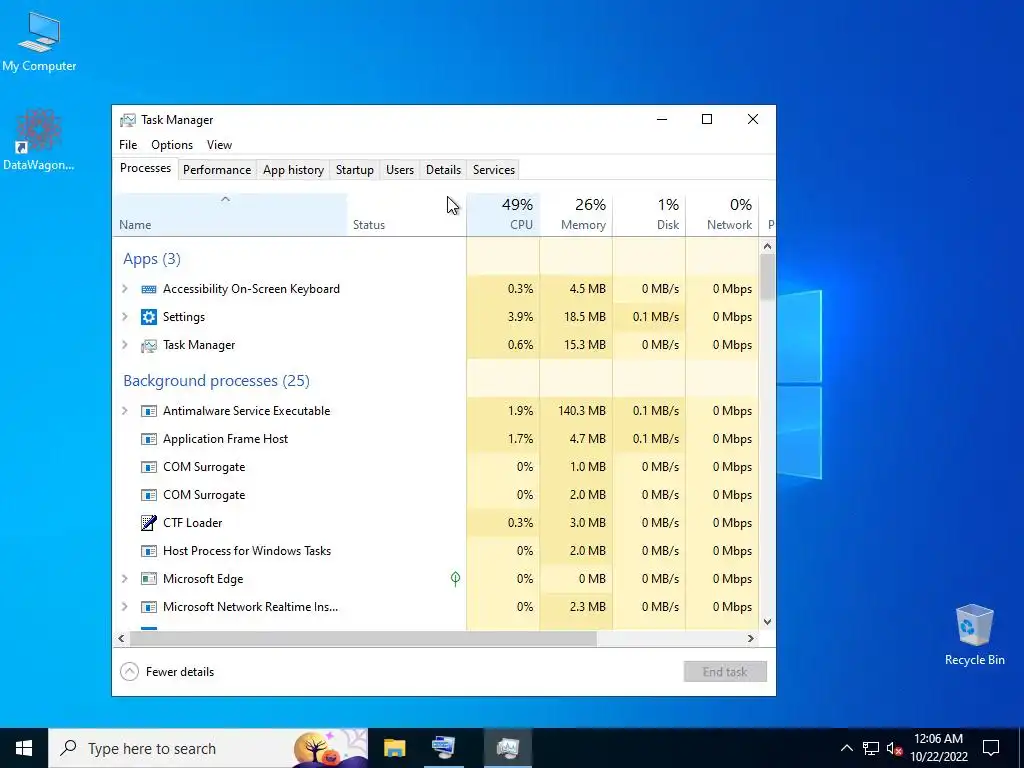This screenshot has height=768, width=1024.
Task: Expand the Microsoft Network Realtime Inspection row
Action: point(125,607)
